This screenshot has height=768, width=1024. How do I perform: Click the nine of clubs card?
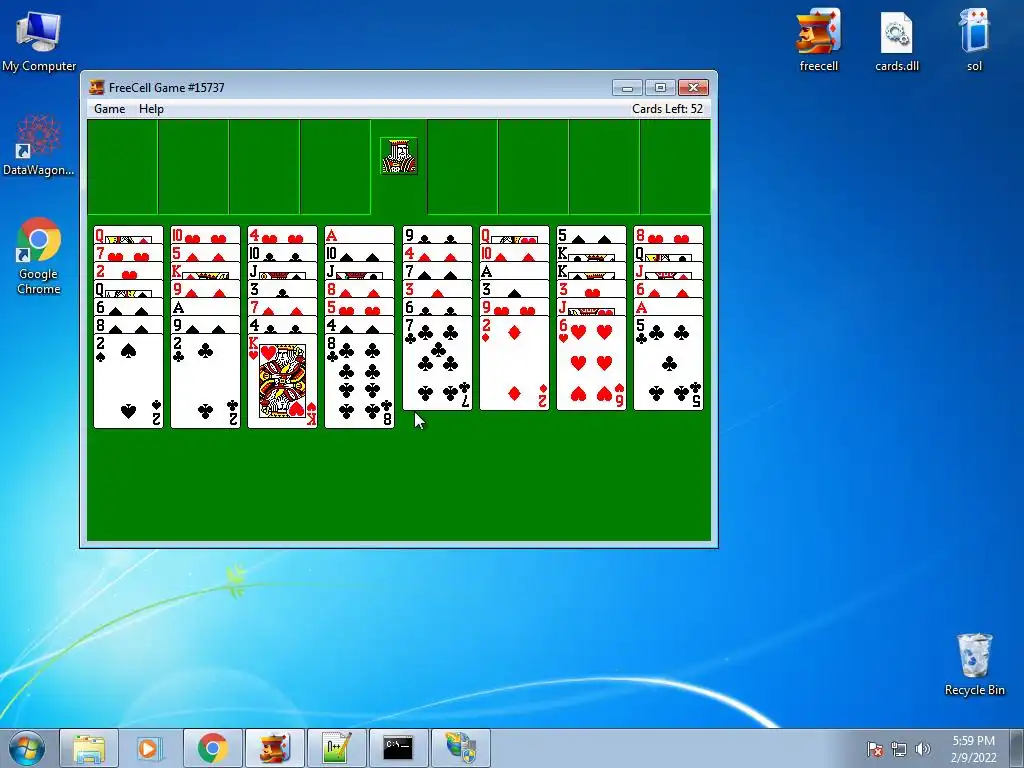[437, 235]
